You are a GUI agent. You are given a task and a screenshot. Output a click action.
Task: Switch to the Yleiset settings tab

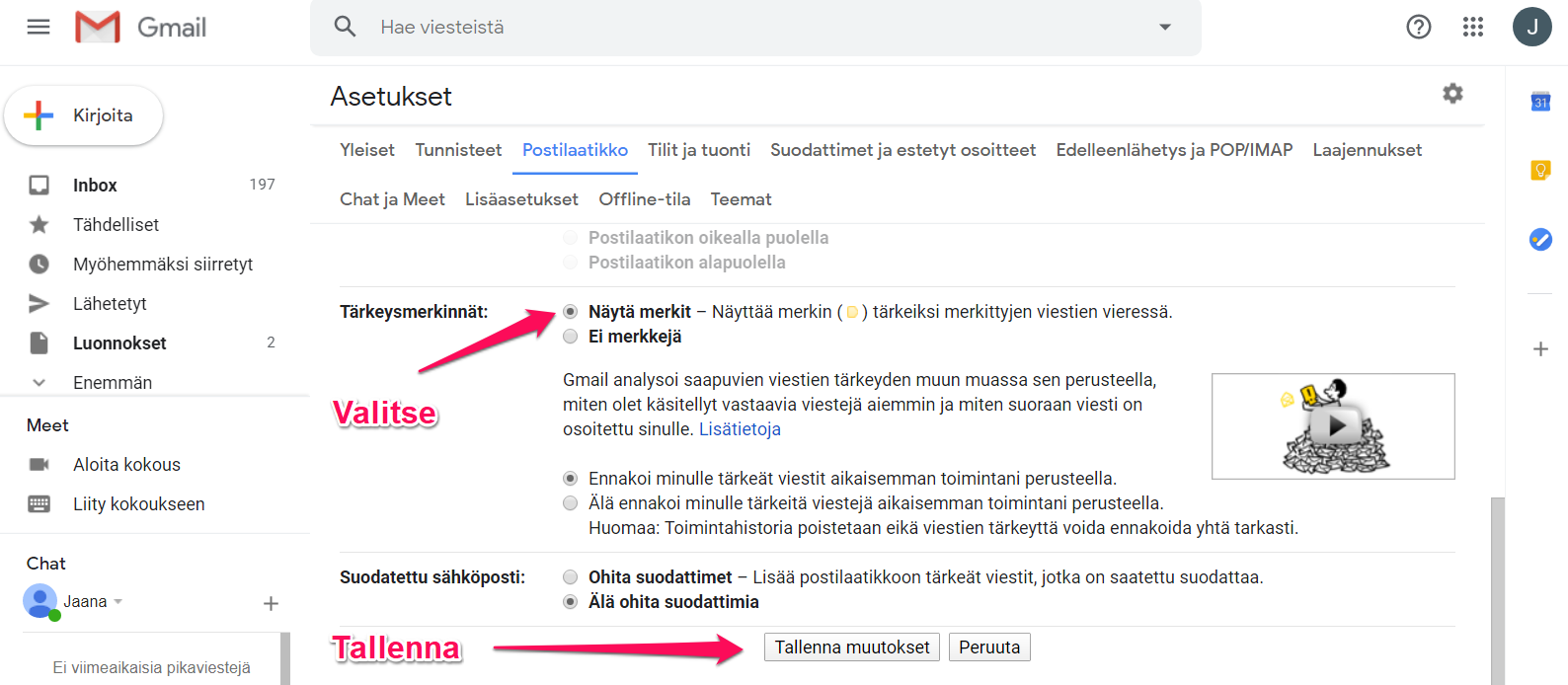point(367,150)
